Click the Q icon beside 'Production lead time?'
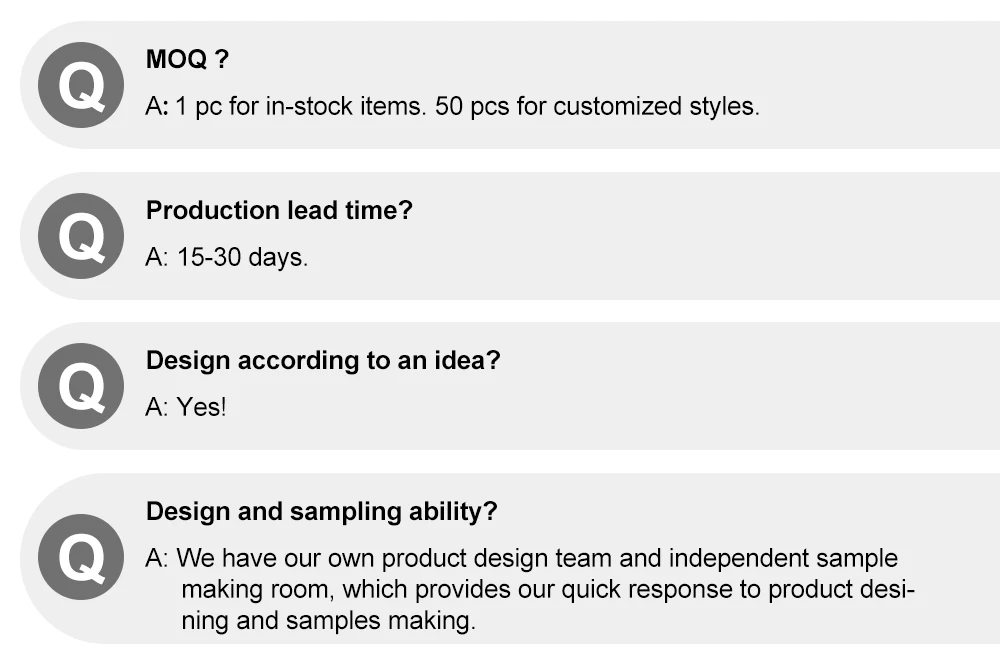The image size is (1000, 661). (80, 236)
